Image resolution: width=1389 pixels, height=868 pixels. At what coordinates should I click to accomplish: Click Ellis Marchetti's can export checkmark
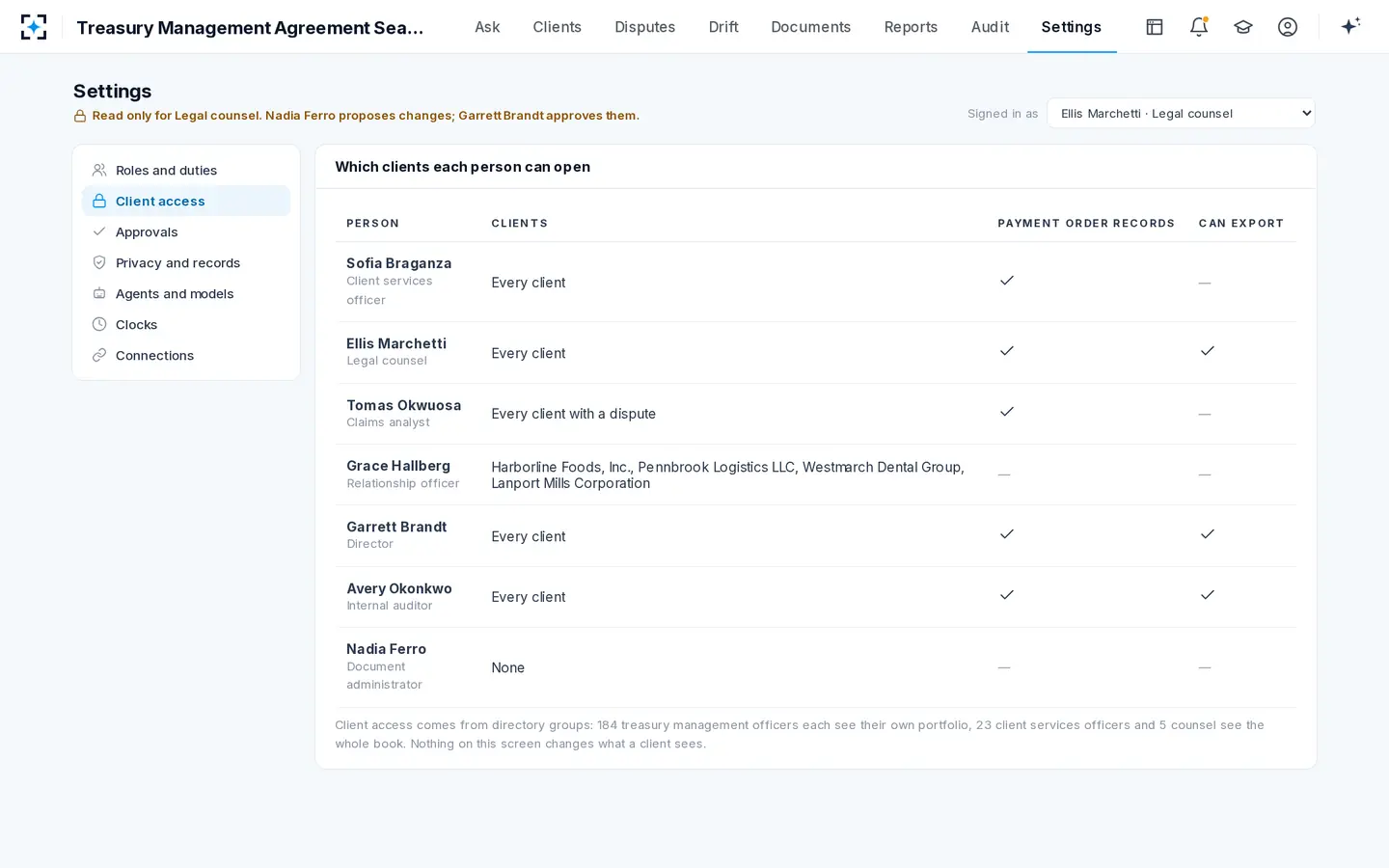pos(1208,351)
